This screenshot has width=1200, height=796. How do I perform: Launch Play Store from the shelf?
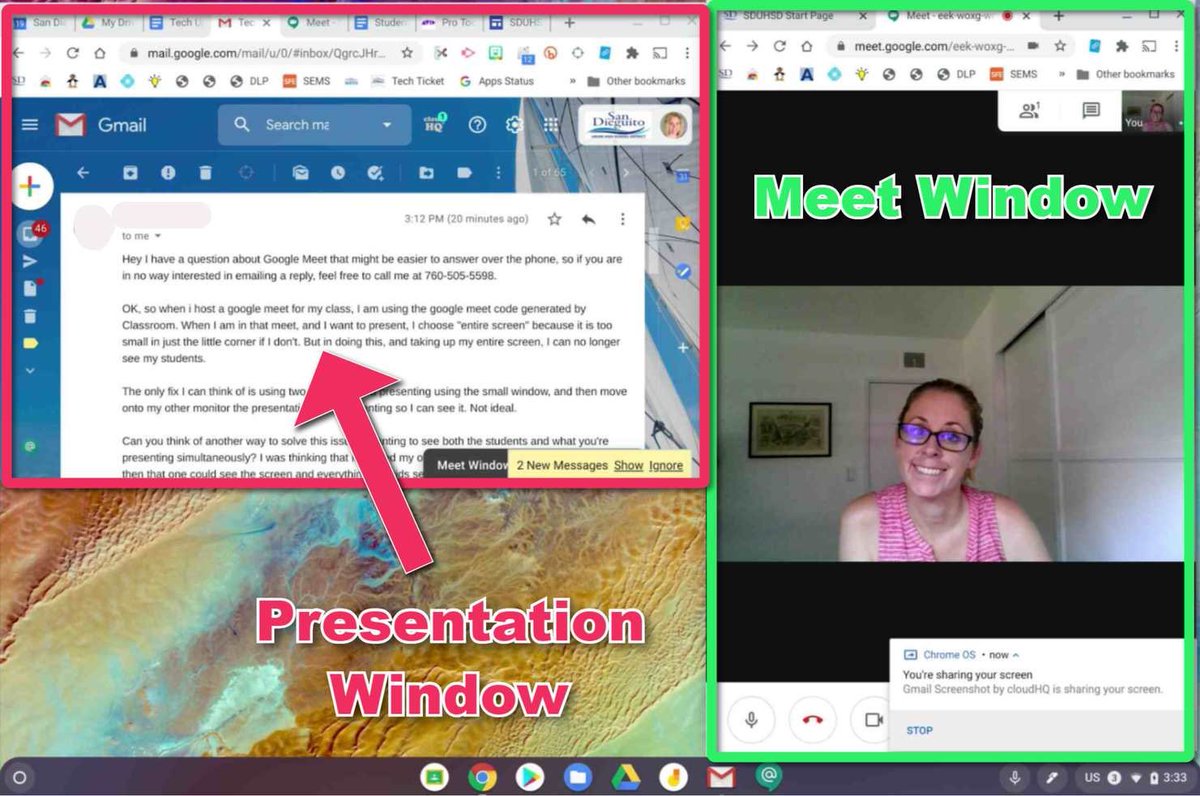[x=530, y=777]
